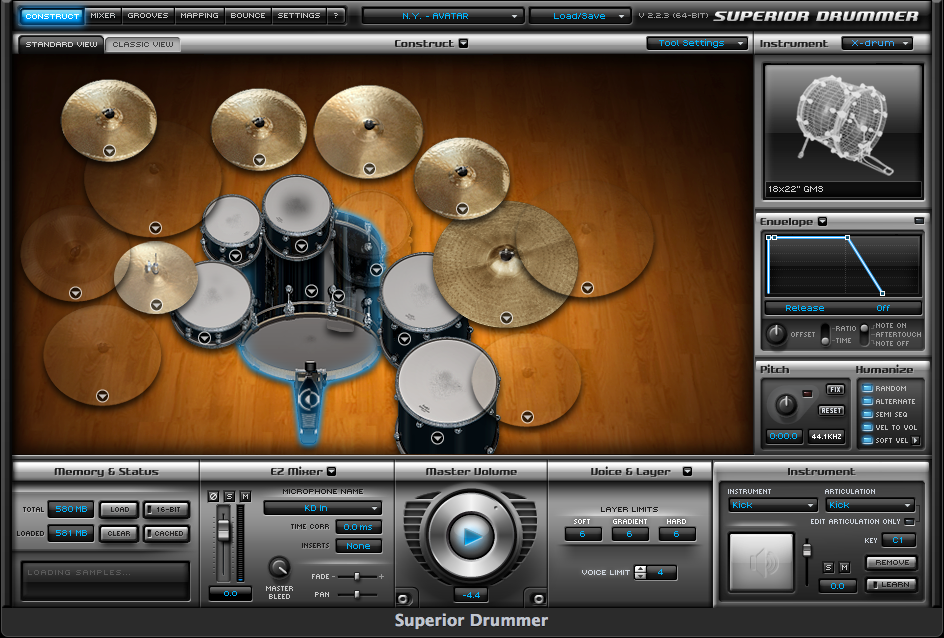
Task: Click the Fade slider
Action: [x=357, y=577]
